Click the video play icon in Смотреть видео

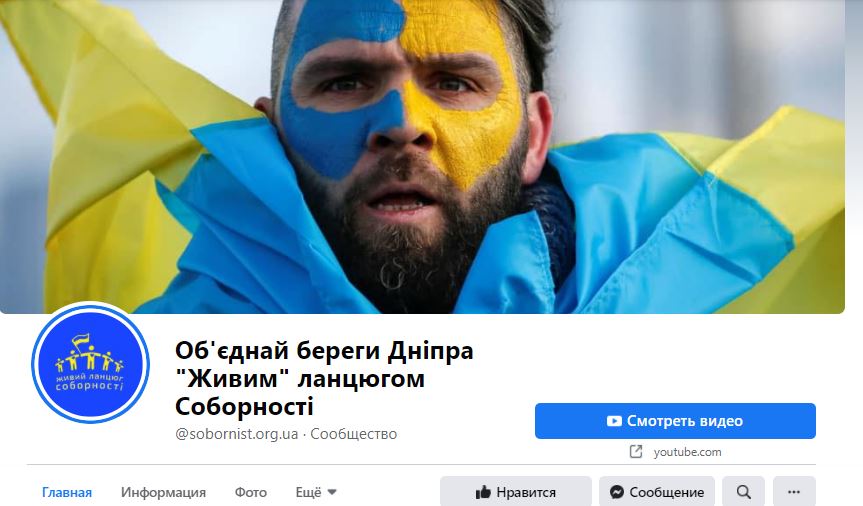click(x=614, y=421)
